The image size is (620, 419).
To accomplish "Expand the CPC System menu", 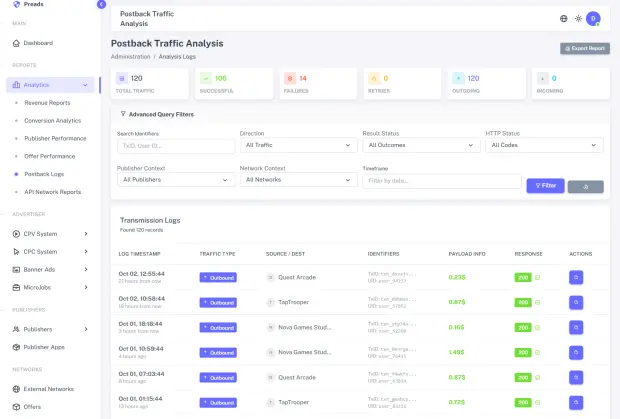I will click(x=50, y=251).
